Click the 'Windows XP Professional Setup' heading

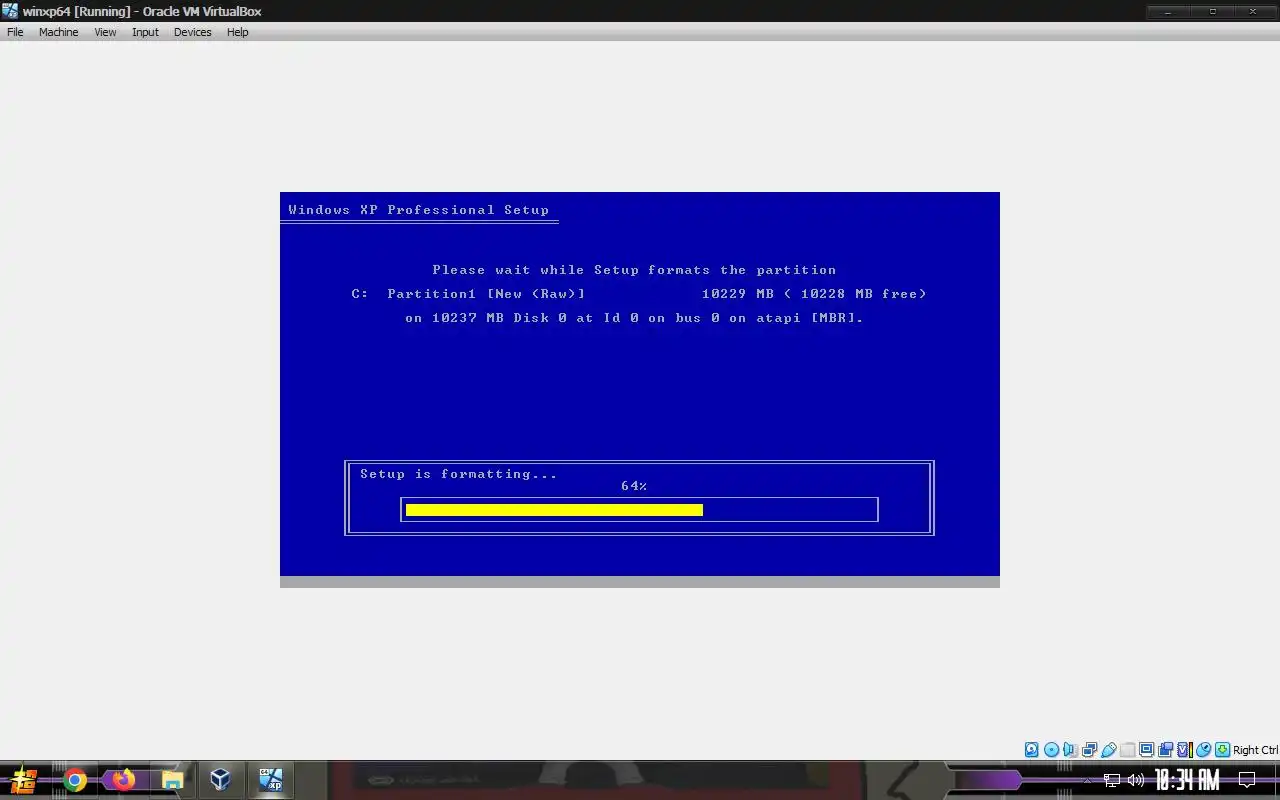419,210
